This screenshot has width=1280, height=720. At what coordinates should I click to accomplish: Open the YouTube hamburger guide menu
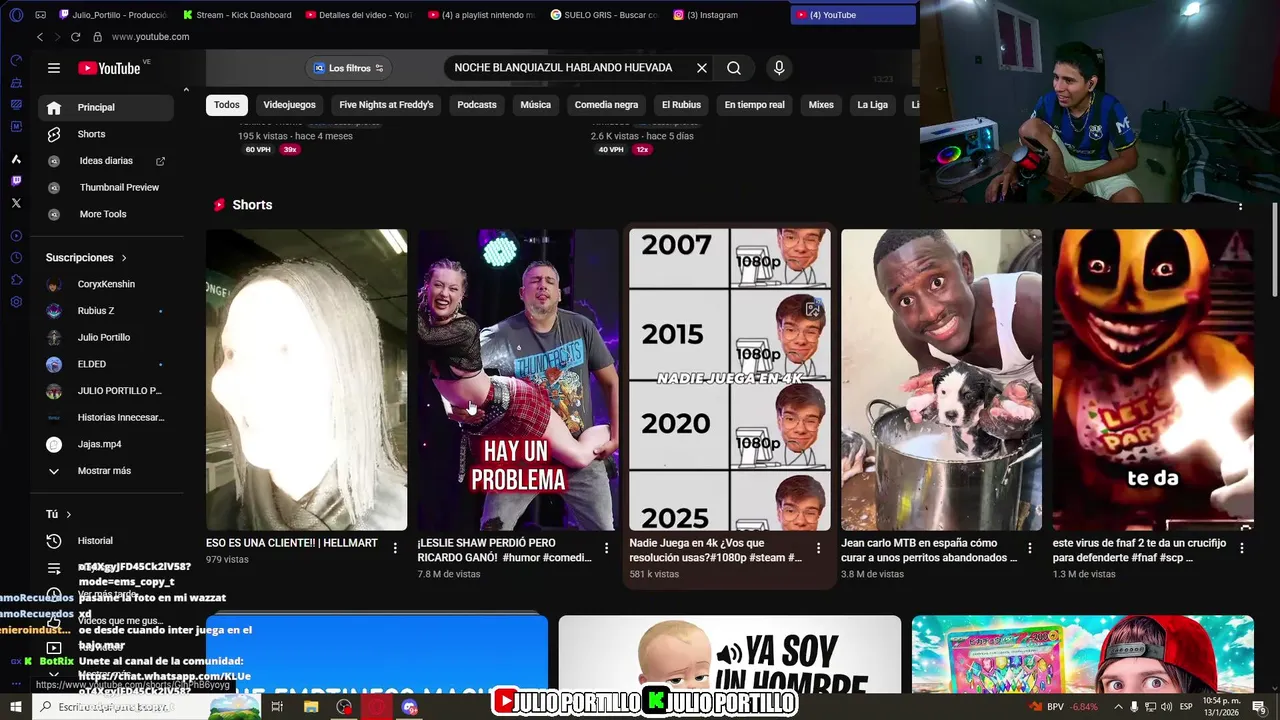[54, 68]
